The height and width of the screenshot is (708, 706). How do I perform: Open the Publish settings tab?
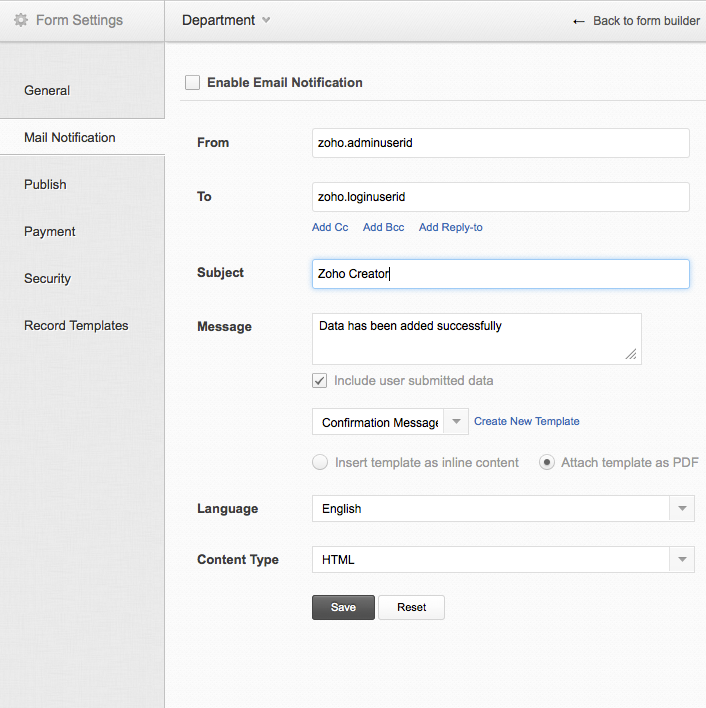tap(45, 185)
